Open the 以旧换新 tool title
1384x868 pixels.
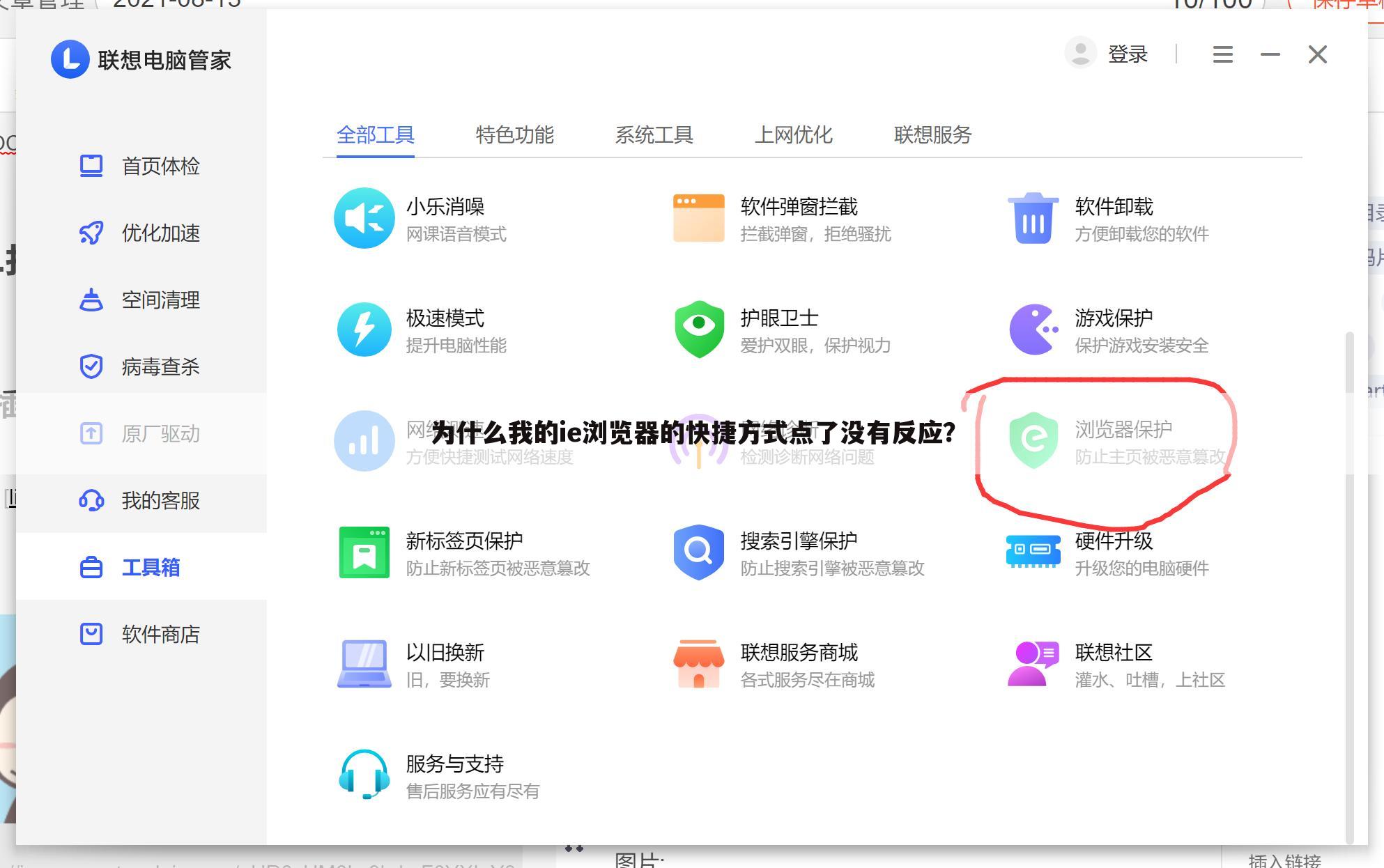pos(445,653)
